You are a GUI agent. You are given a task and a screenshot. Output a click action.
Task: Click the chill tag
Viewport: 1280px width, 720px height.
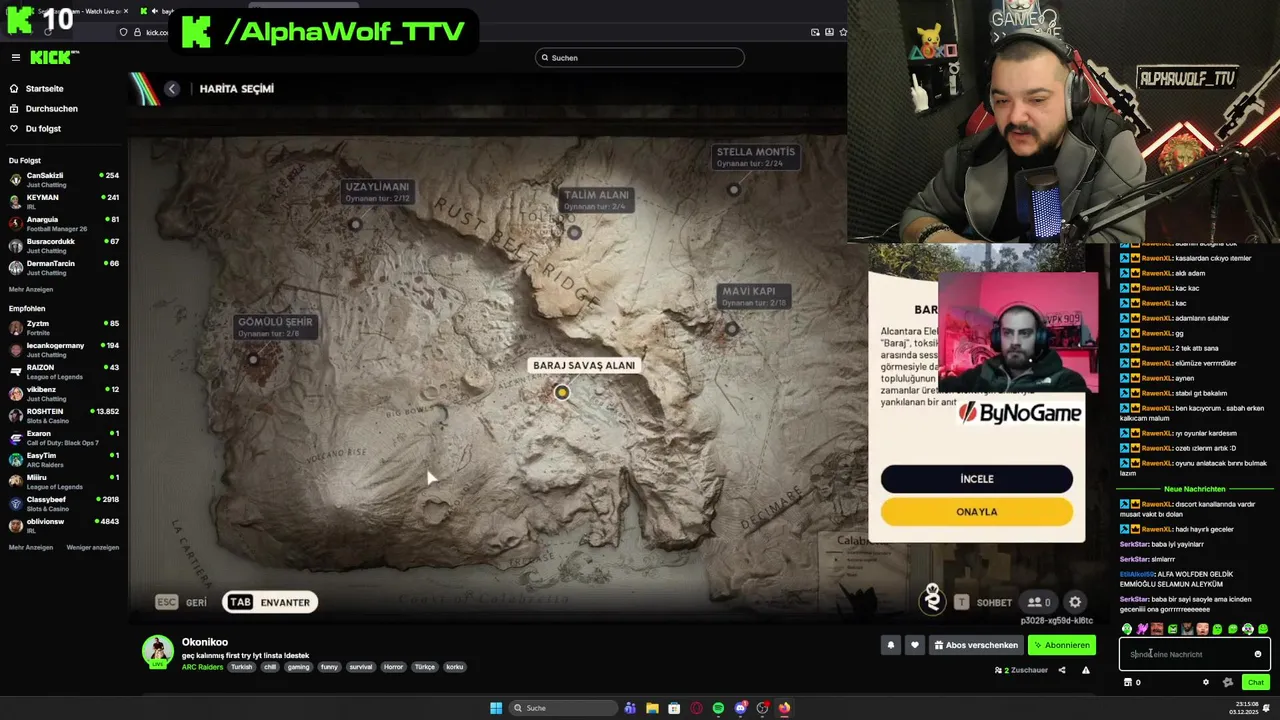point(270,667)
